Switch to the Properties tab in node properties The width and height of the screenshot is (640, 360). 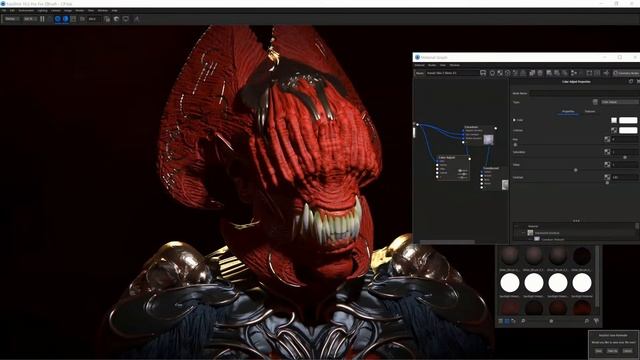[x=568, y=111]
